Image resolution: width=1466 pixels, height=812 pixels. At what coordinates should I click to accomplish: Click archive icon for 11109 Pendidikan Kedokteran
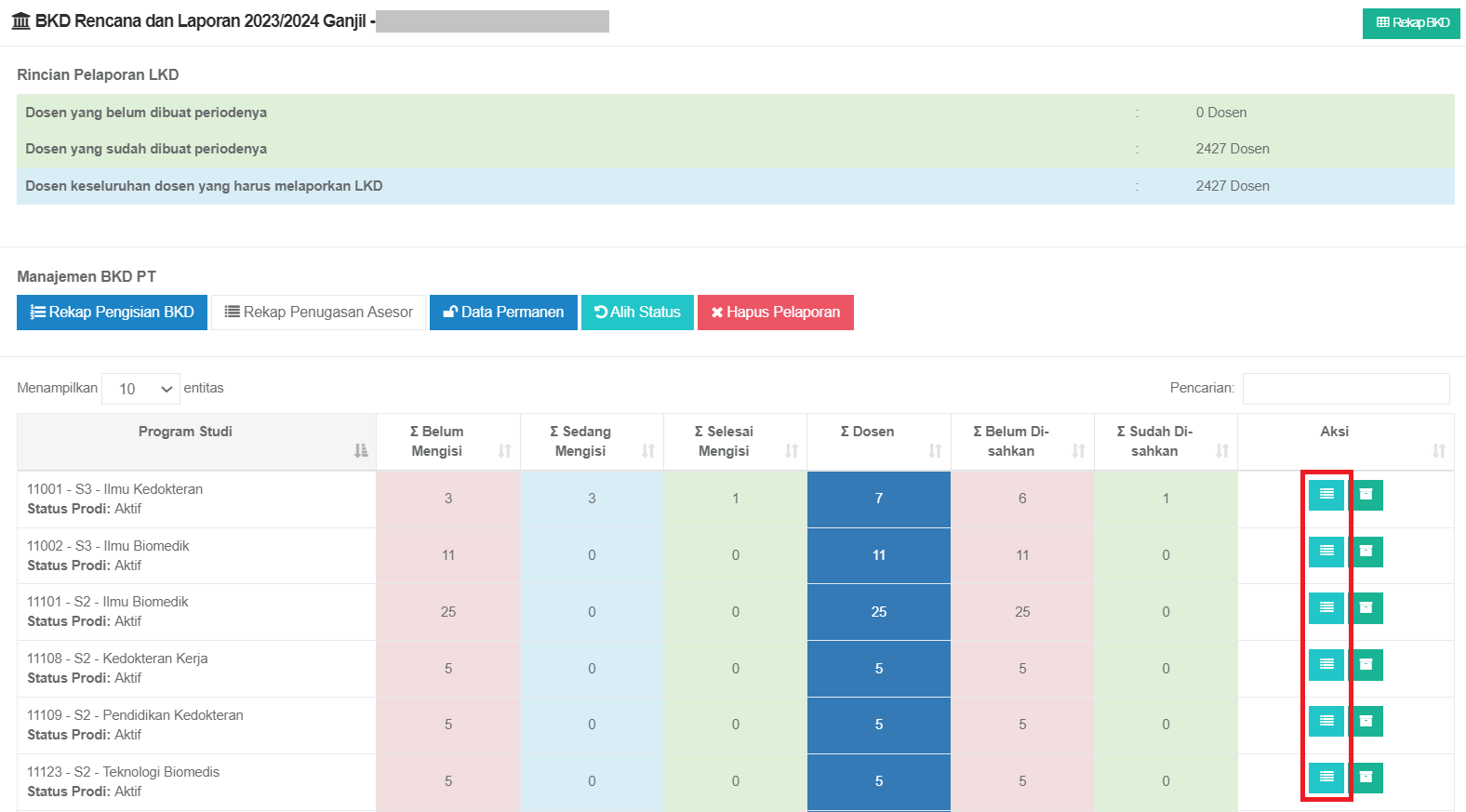(1366, 721)
